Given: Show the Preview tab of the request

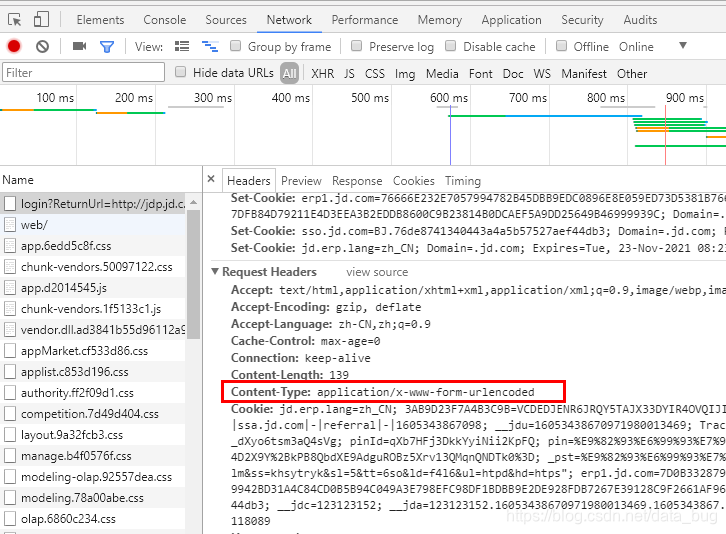Looking at the screenshot, I should point(301,181).
